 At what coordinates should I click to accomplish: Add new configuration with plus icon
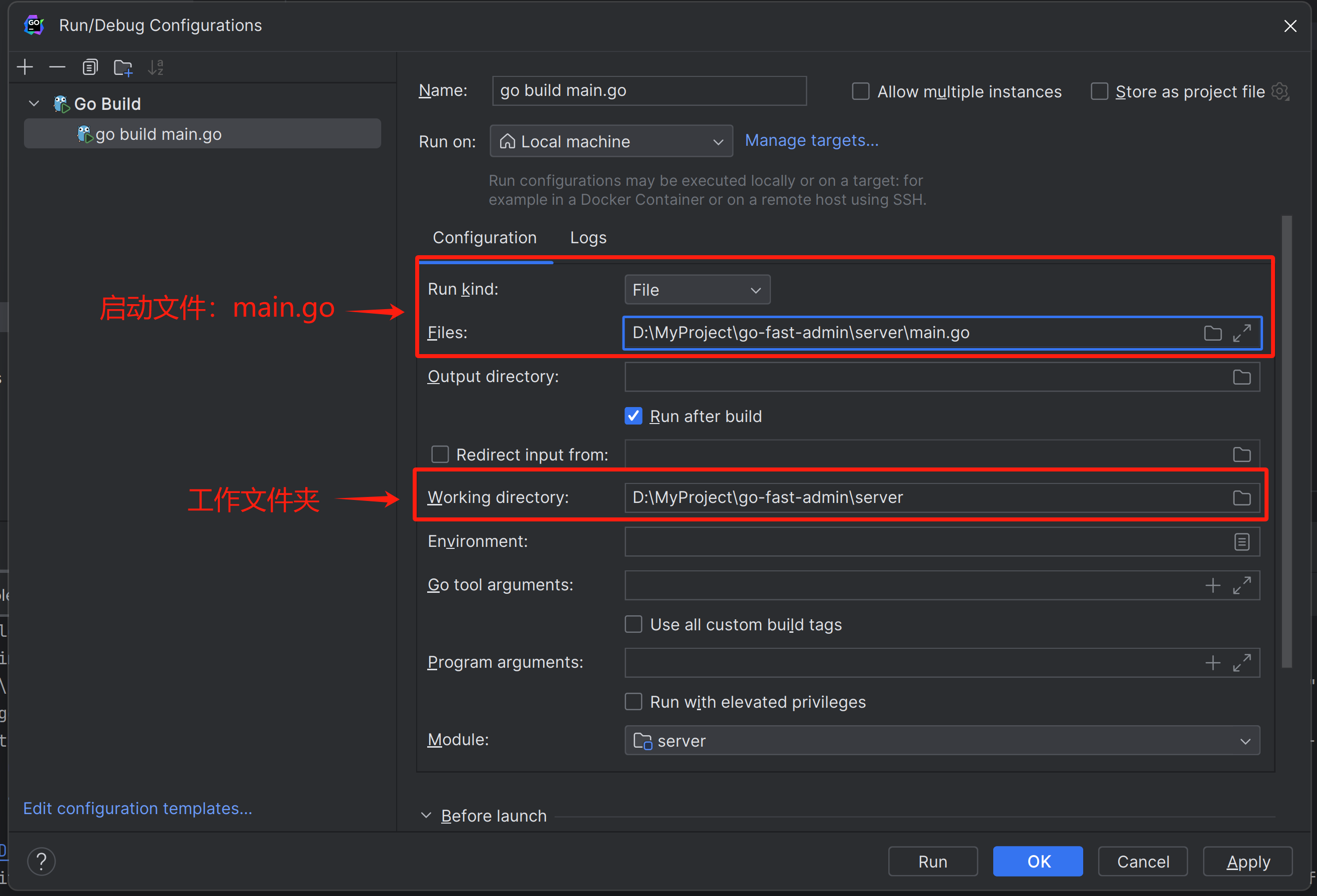[x=25, y=67]
